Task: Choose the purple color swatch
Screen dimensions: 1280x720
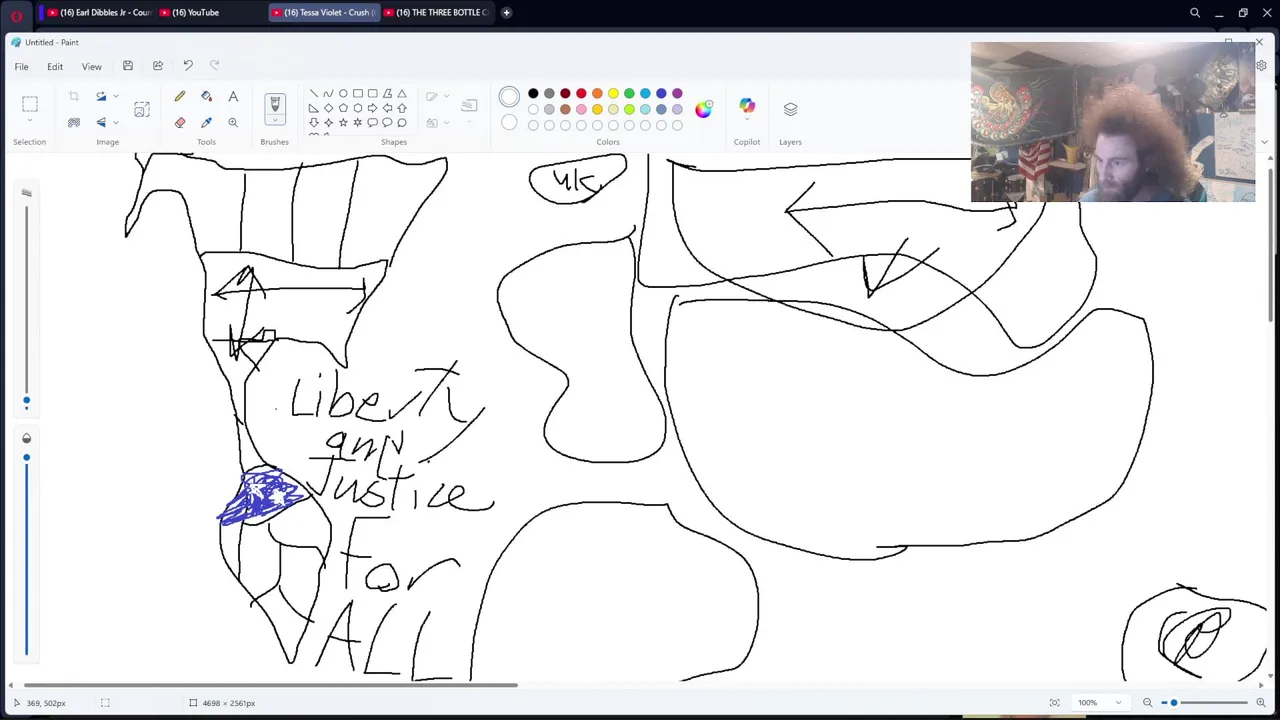Action: (x=677, y=94)
